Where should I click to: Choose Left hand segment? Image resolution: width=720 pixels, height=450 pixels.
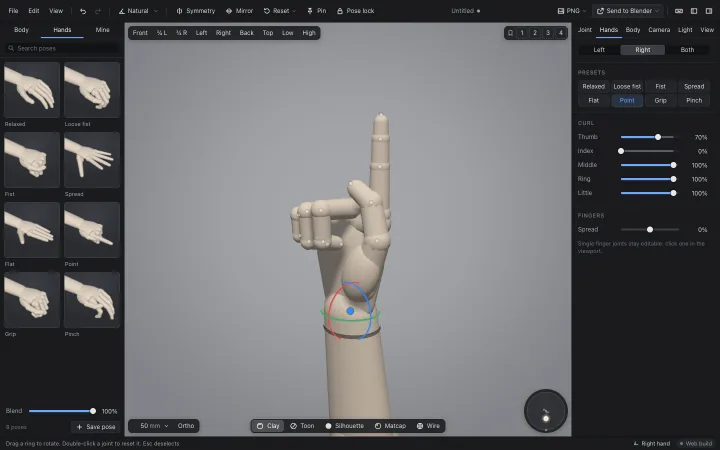click(x=599, y=50)
